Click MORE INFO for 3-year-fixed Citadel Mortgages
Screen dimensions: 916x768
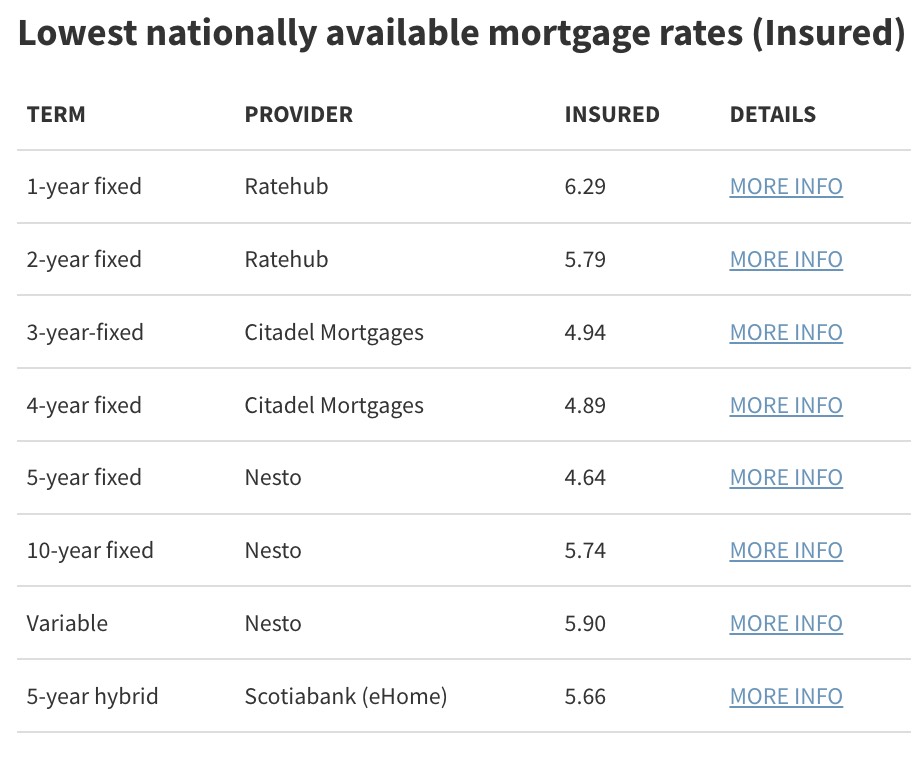786,333
